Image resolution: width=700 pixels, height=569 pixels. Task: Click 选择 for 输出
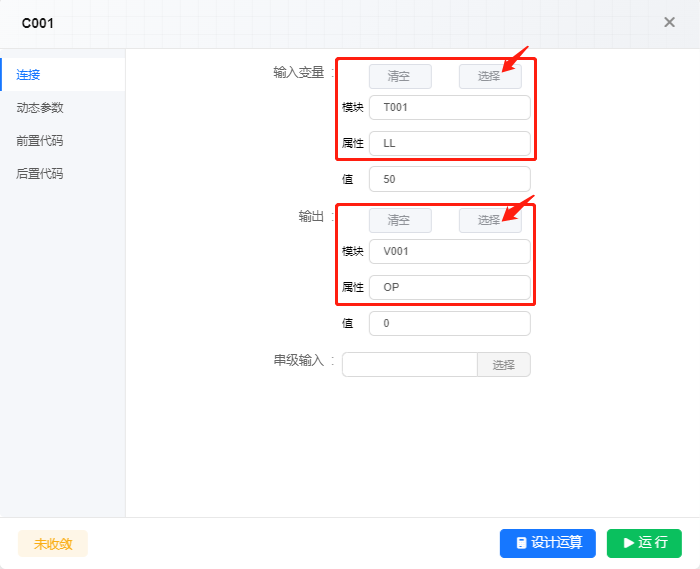[490, 220]
